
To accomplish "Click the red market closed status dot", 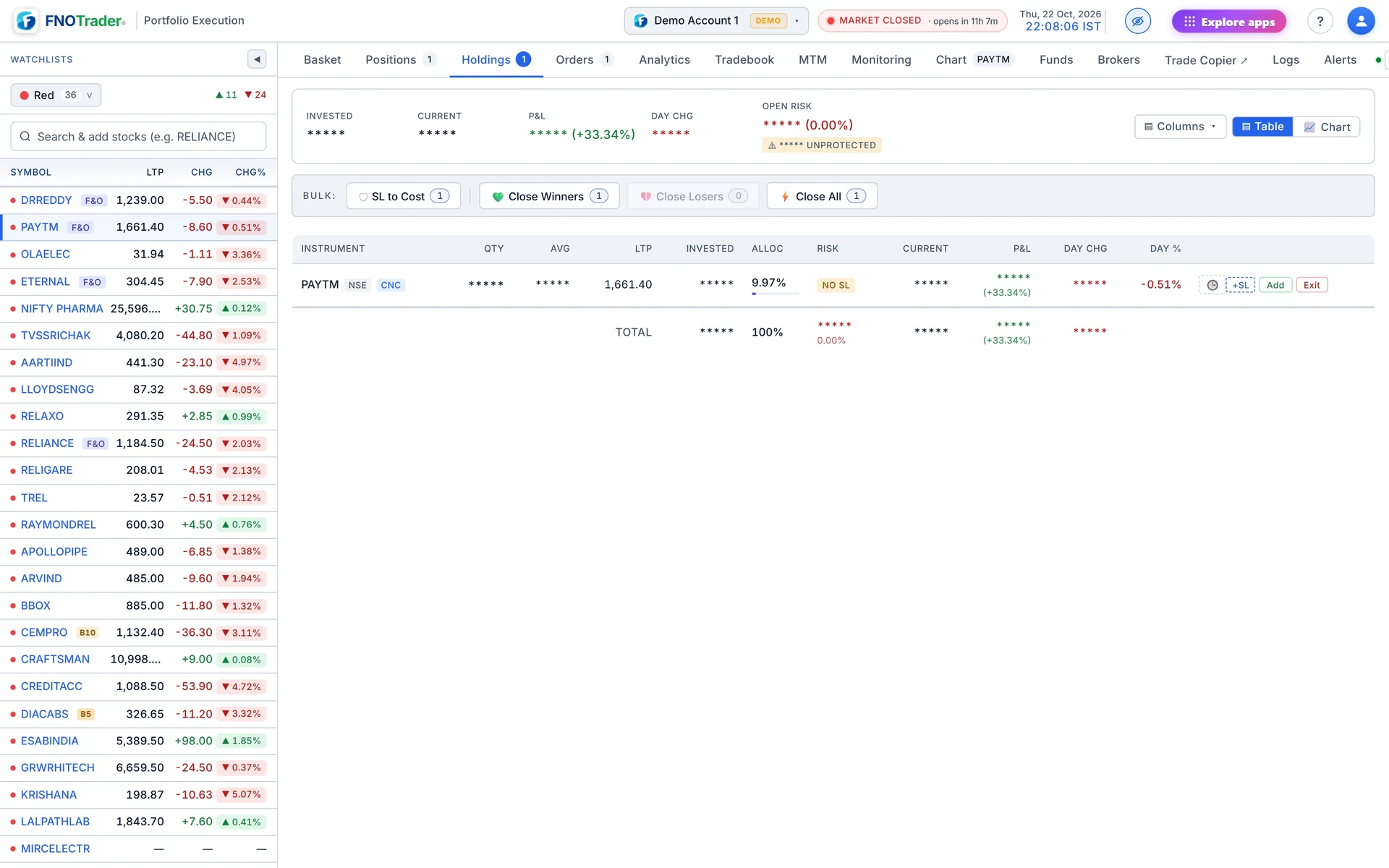I will click(831, 21).
